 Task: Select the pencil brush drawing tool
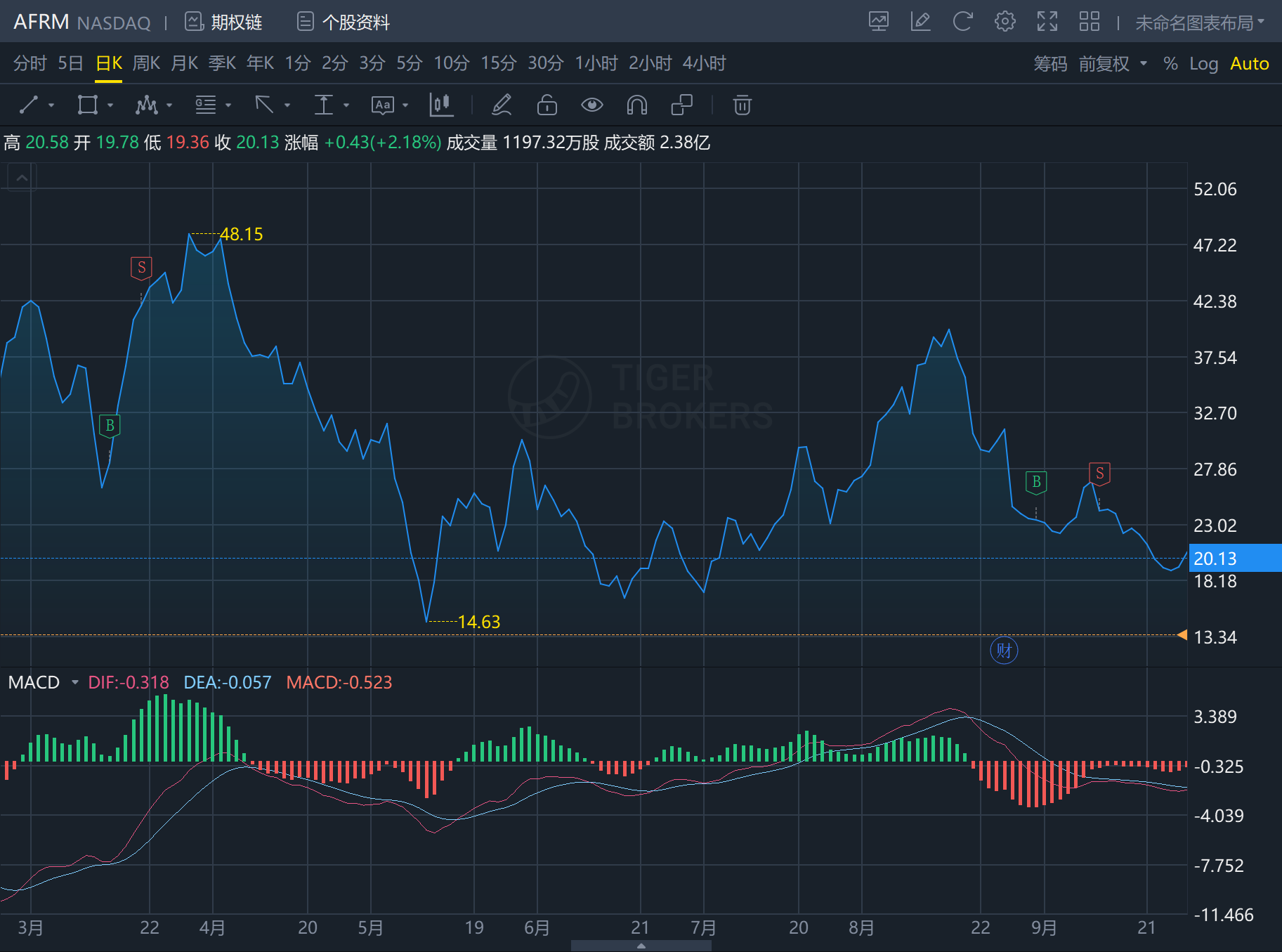502,105
